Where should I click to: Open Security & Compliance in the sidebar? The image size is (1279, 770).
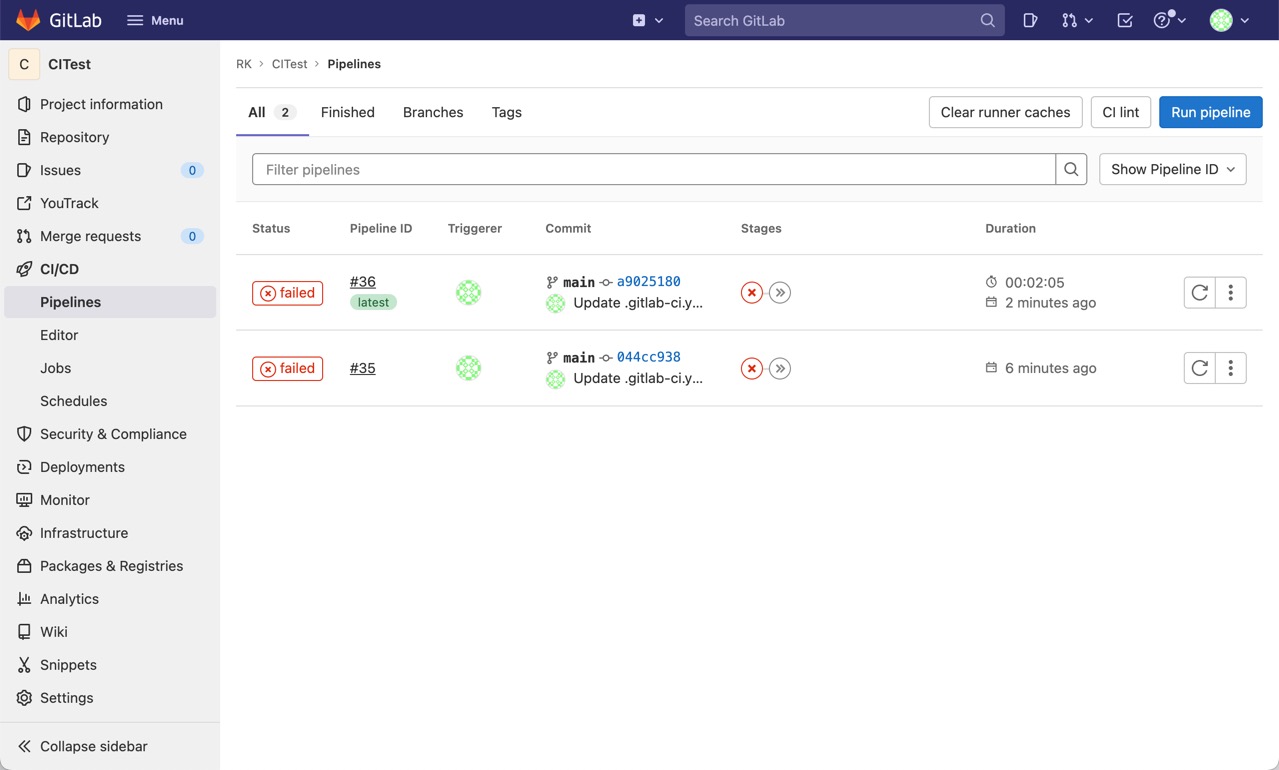tap(110, 434)
